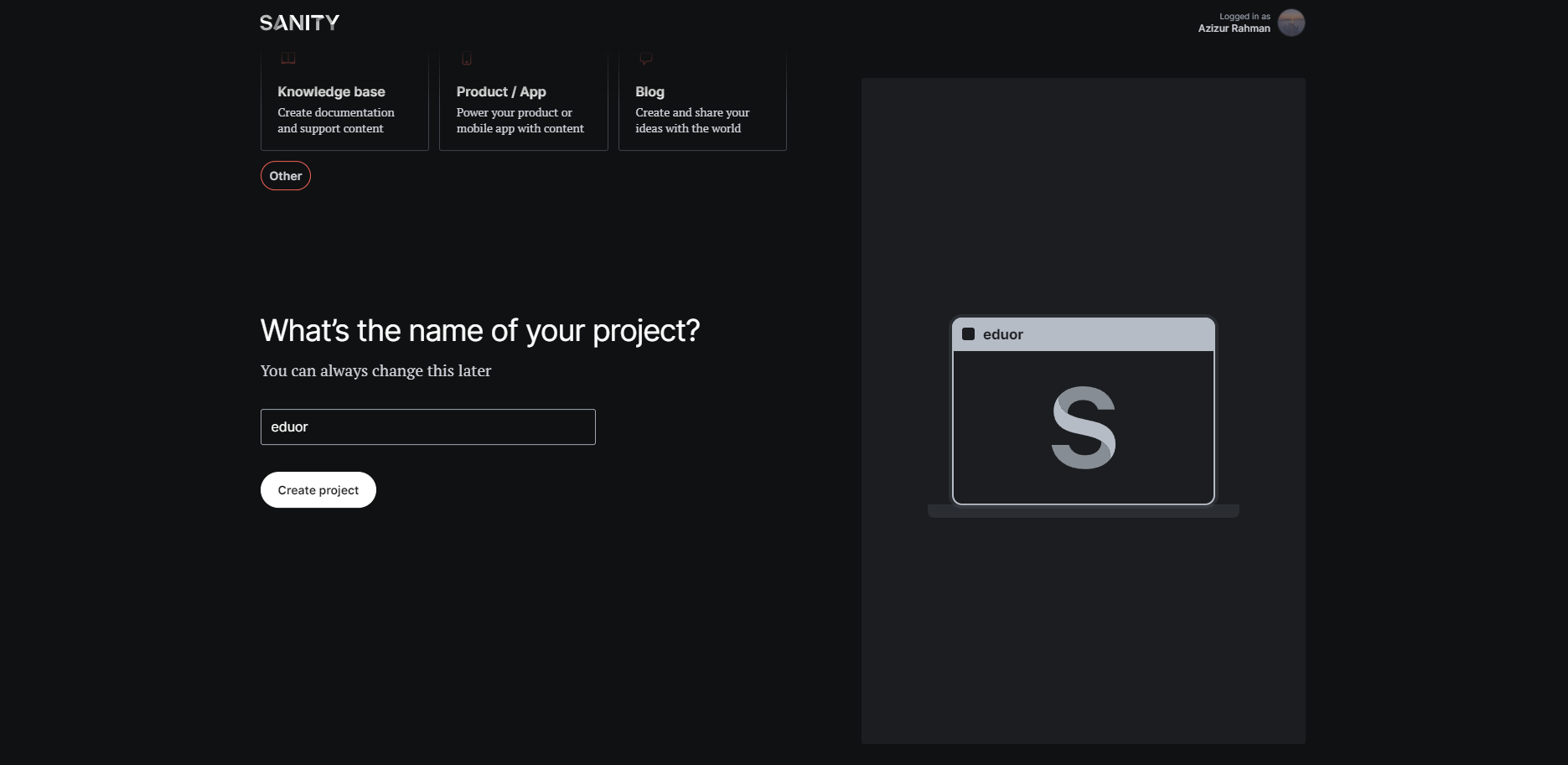The image size is (1568, 765).
Task: Click the phone icon above Product / App
Action: (467, 59)
